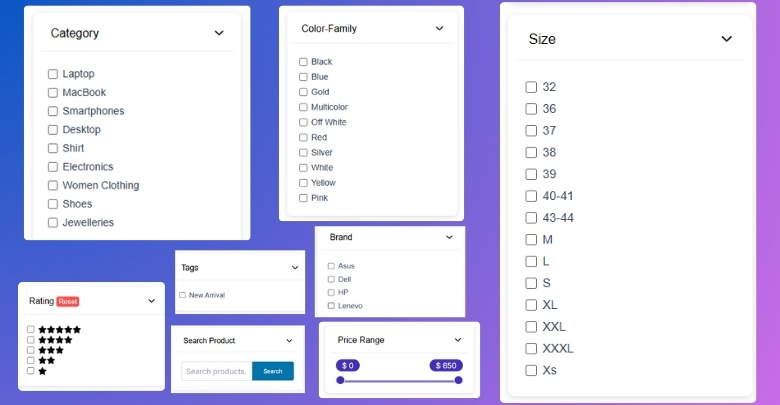
Task: Select the Women Clothing category checkbox
Action: [x=52, y=185]
